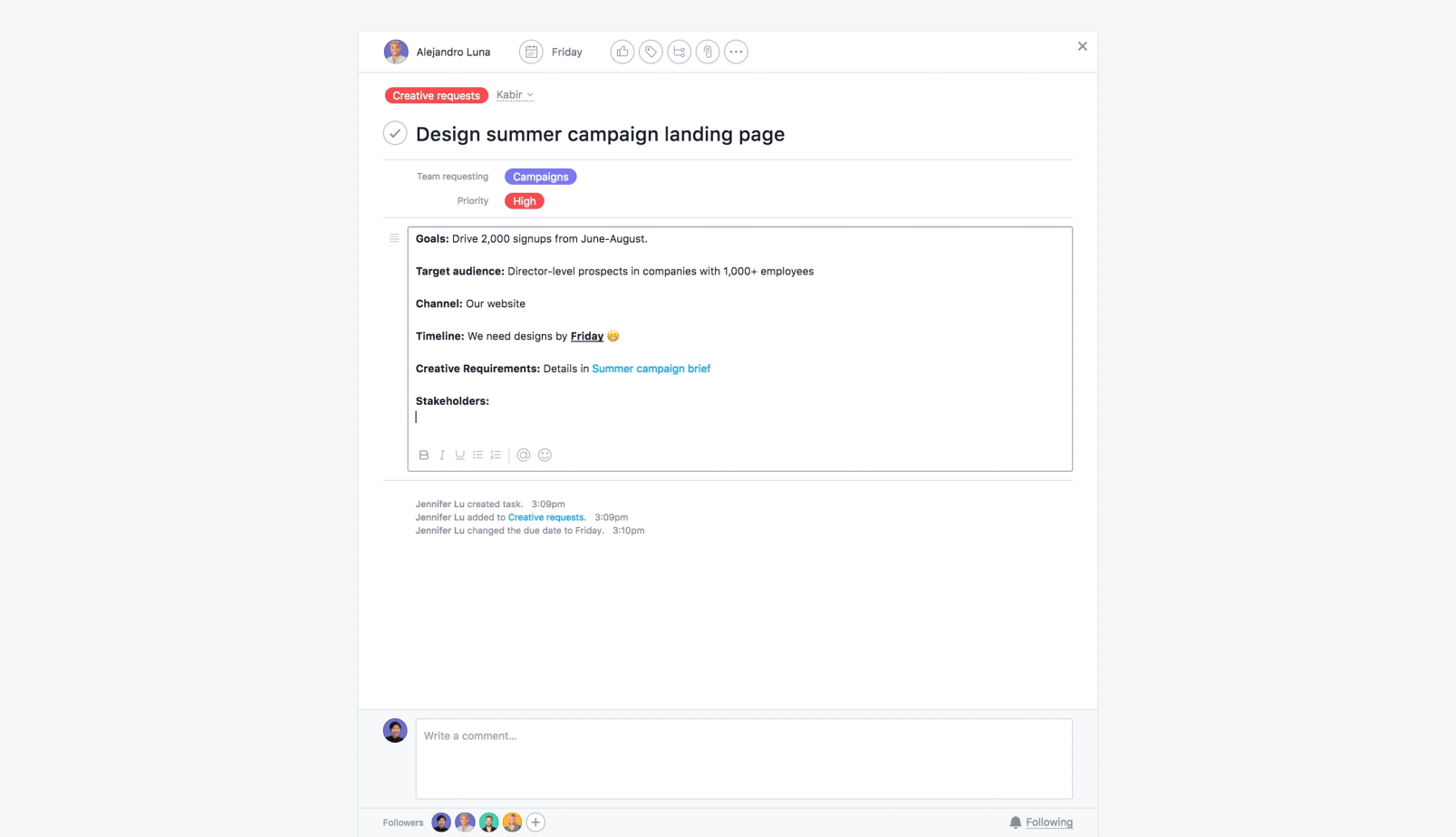This screenshot has height=837, width=1456.
Task: Open the tag icon in header
Action: (651, 52)
